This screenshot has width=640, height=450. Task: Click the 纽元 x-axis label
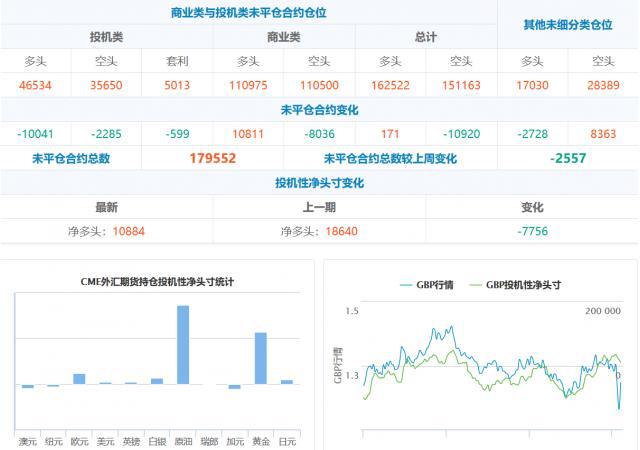tap(53, 441)
